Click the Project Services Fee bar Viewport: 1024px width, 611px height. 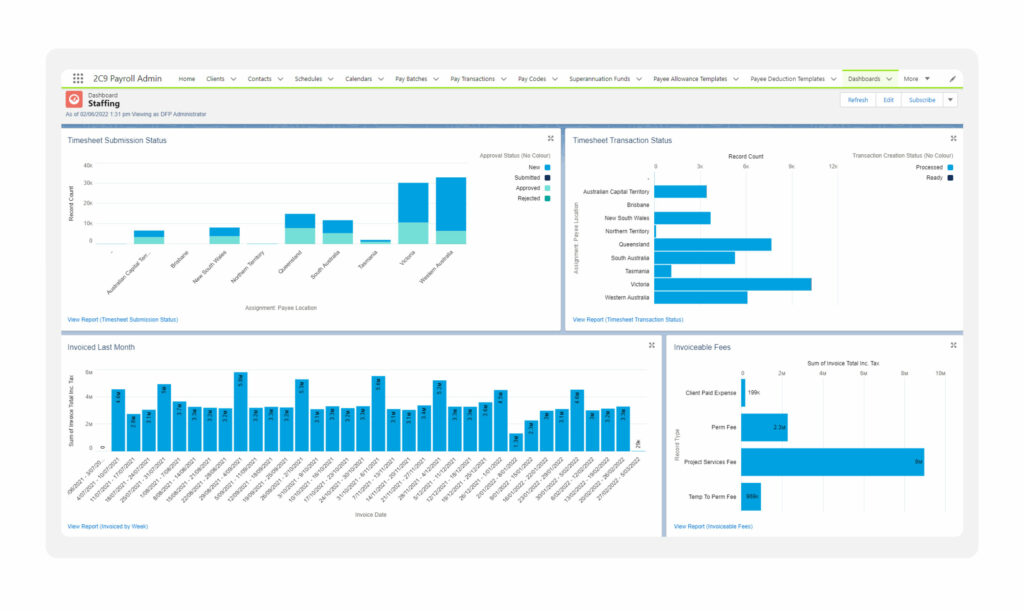click(833, 462)
